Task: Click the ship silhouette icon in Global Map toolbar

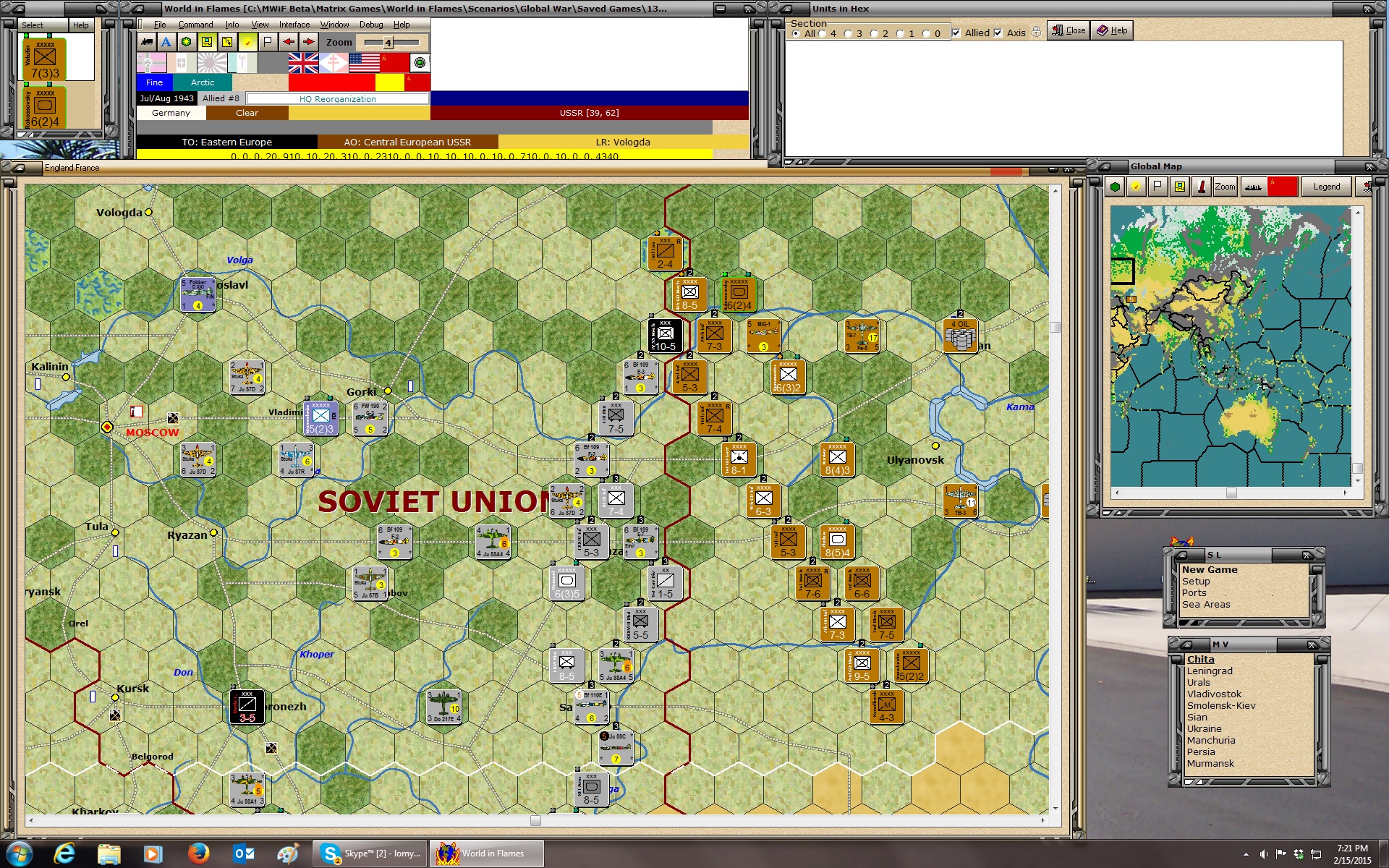Action: 1254,187
